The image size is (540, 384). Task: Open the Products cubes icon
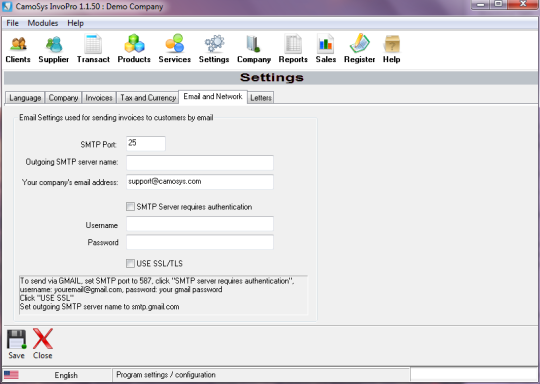(134, 44)
